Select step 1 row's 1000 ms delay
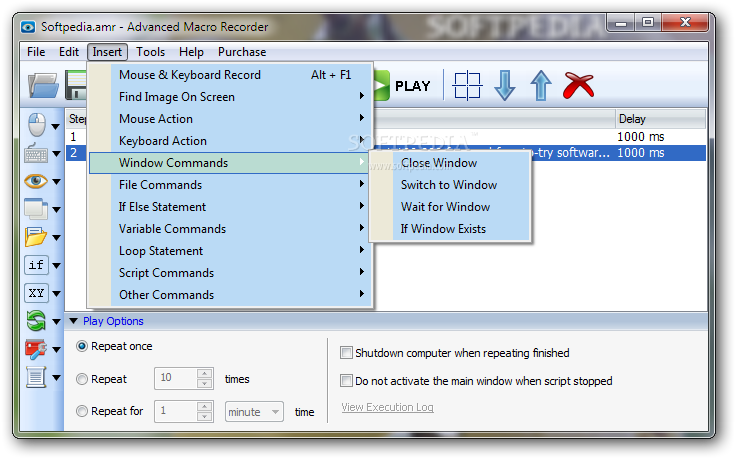This screenshot has width=736, height=459. [641, 137]
